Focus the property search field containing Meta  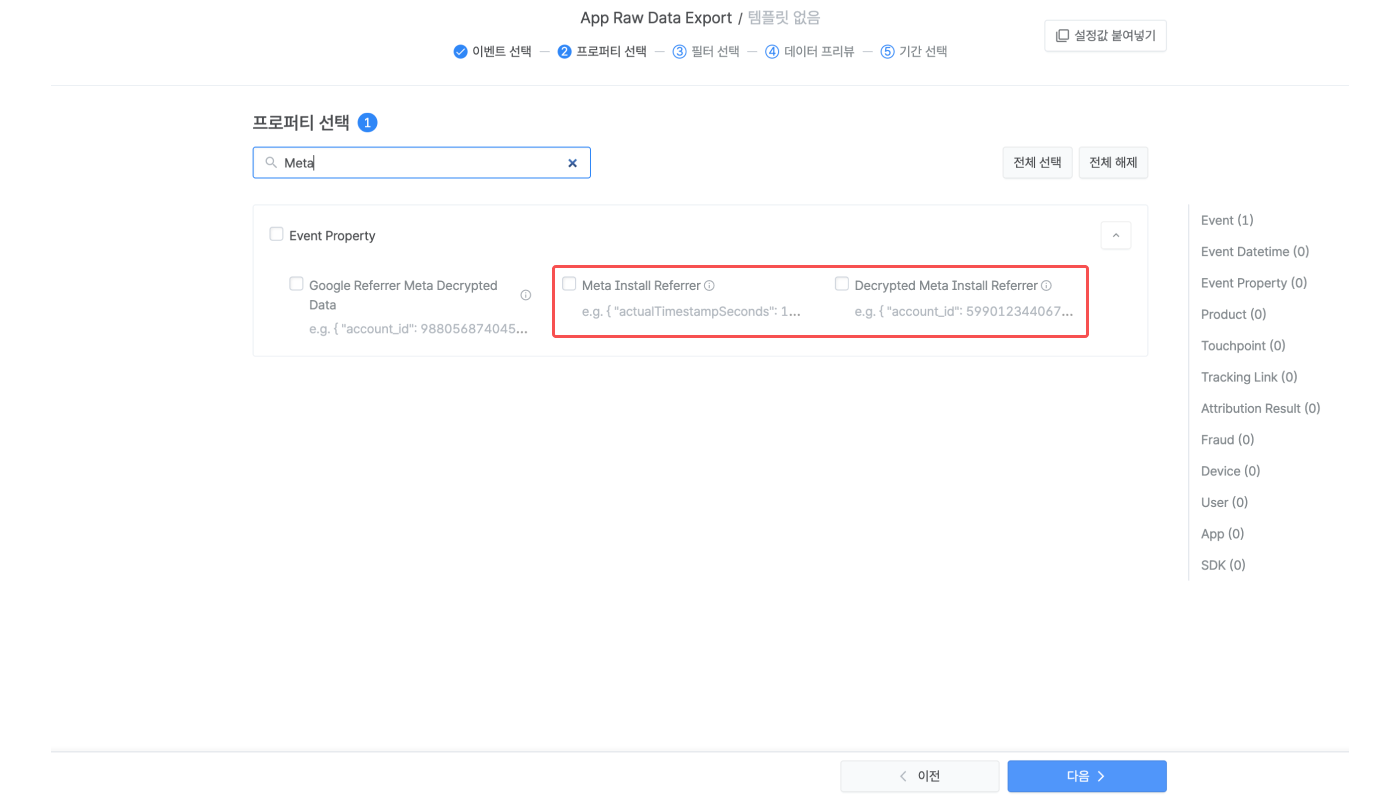(x=421, y=163)
